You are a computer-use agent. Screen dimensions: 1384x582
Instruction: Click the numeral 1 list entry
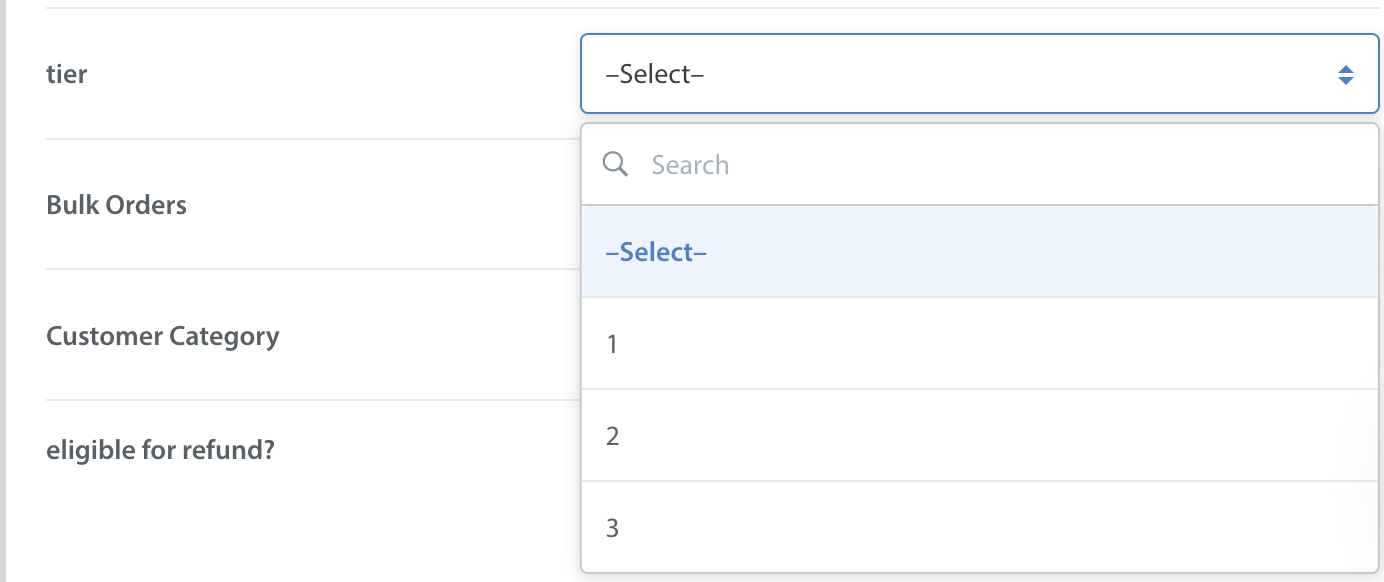click(612, 344)
